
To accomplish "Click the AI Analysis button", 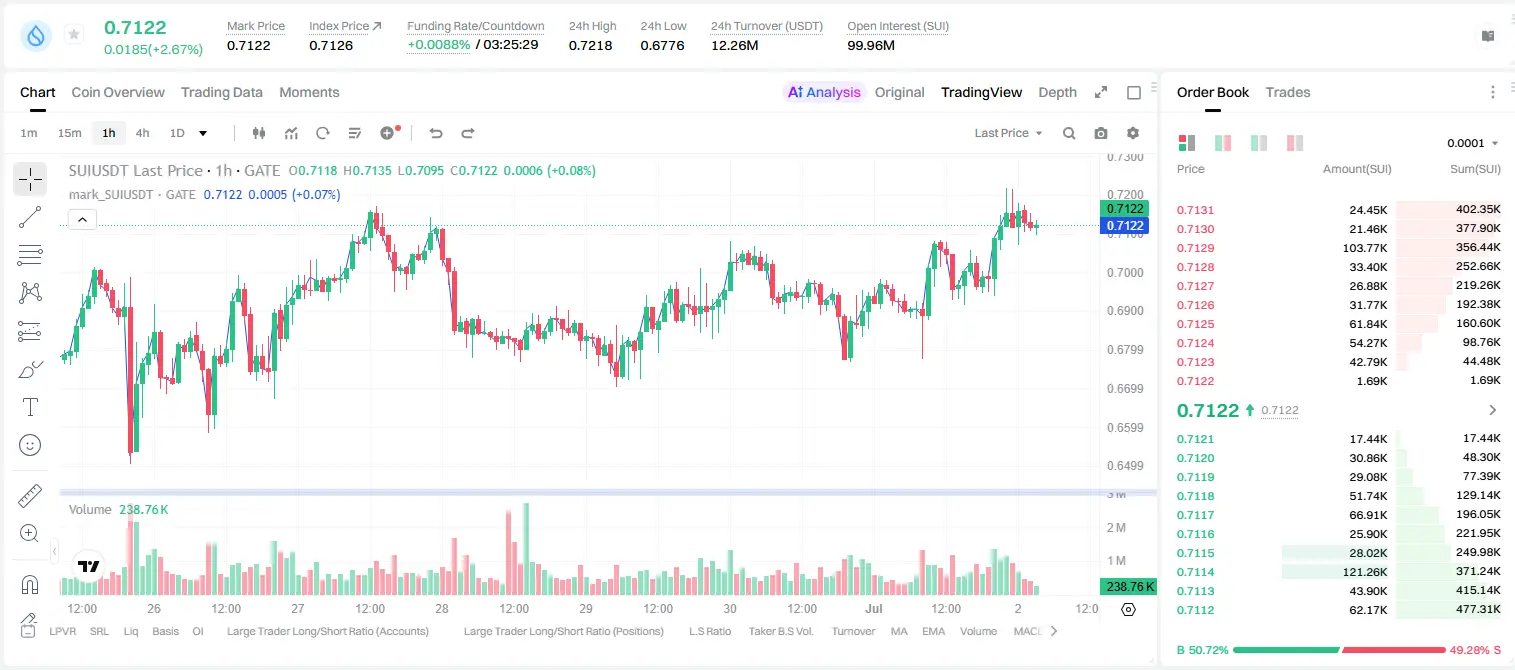I will 824,92.
